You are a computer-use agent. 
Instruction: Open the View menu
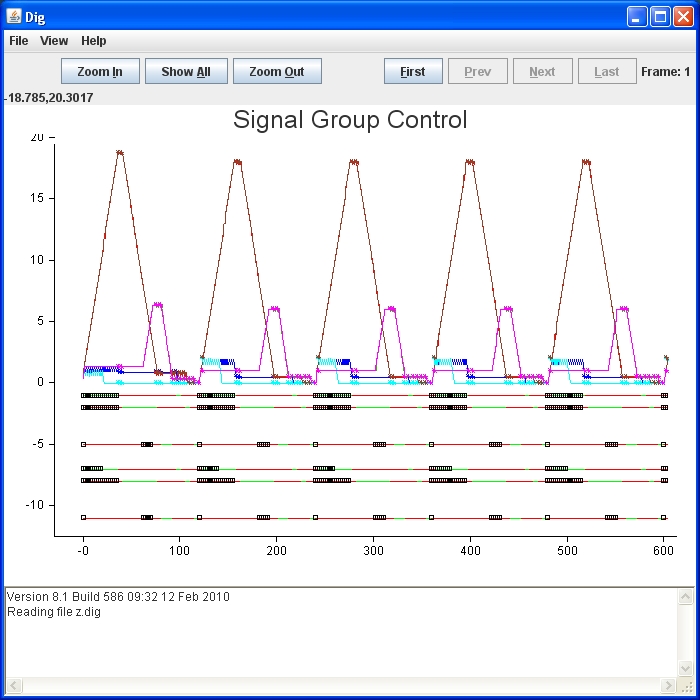tap(54, 41)
